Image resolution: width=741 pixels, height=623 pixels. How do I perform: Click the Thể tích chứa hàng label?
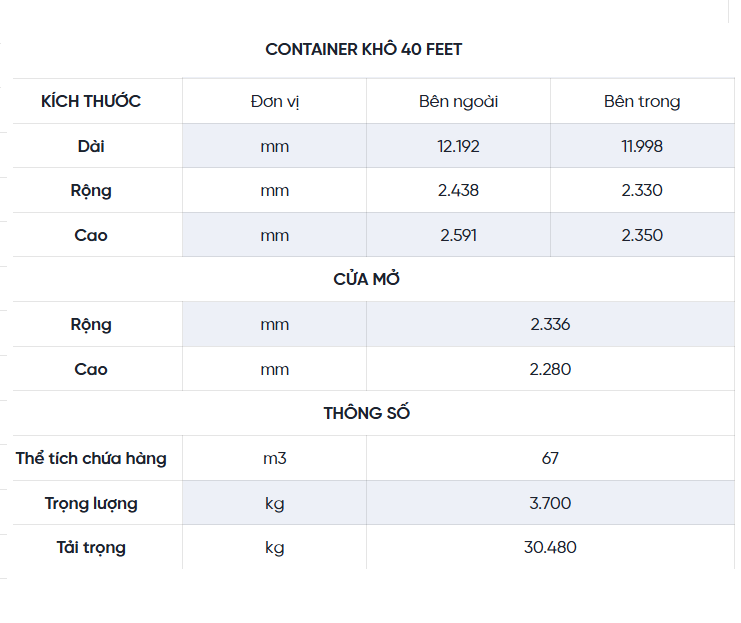(91, 458)
